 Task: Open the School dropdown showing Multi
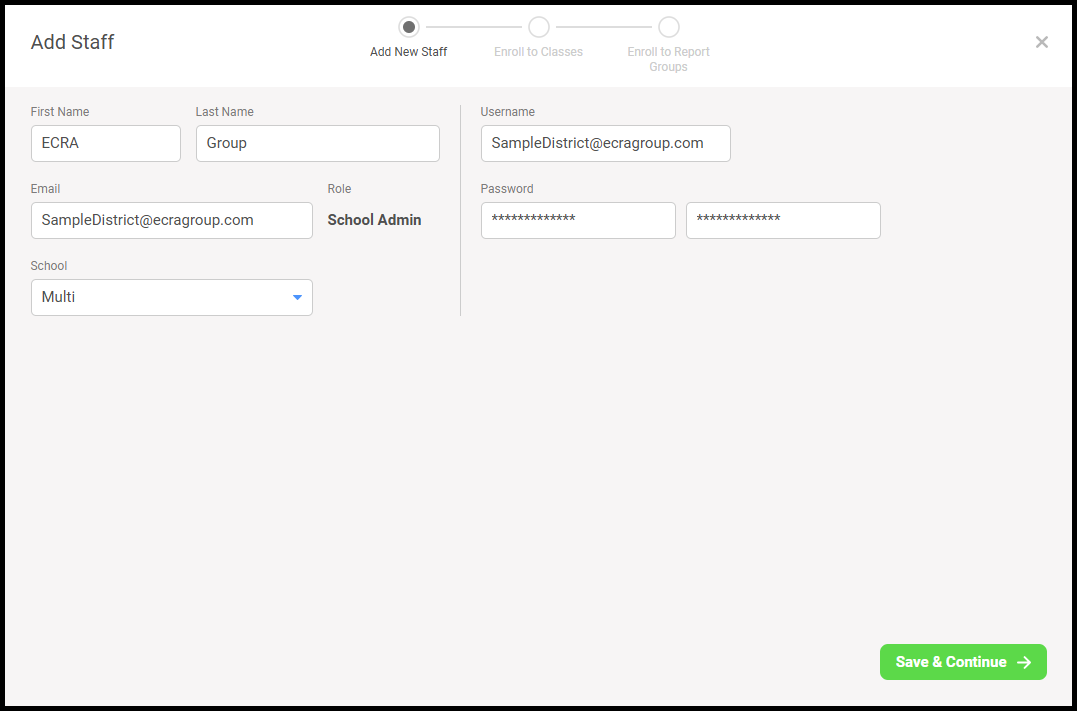click(x=160, y=297)
